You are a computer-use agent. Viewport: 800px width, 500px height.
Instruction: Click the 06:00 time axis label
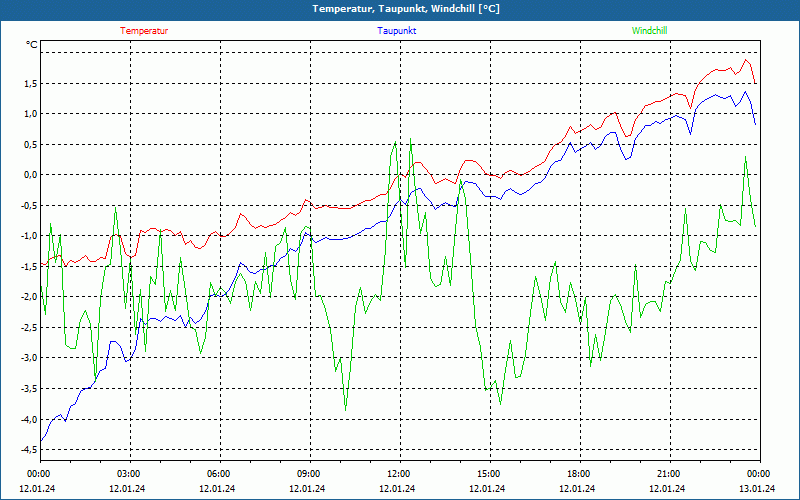219,474
